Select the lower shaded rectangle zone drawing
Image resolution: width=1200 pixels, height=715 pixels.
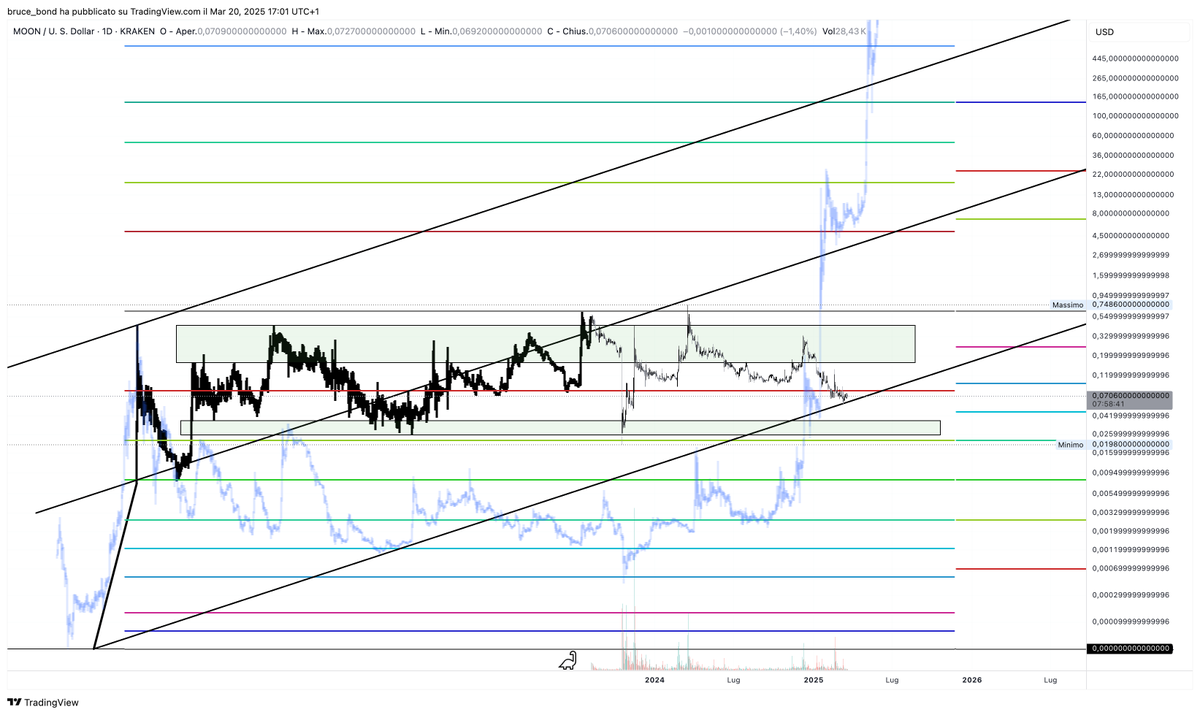560,427
